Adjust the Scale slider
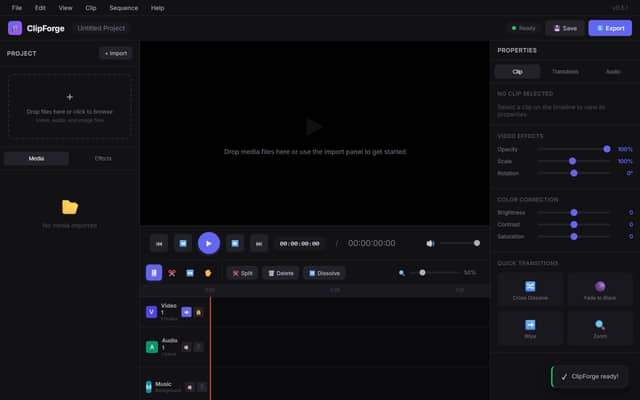Image resolution: width=640 pixels, height=400 pixels. pyautogui.click(x=573, y=161)
